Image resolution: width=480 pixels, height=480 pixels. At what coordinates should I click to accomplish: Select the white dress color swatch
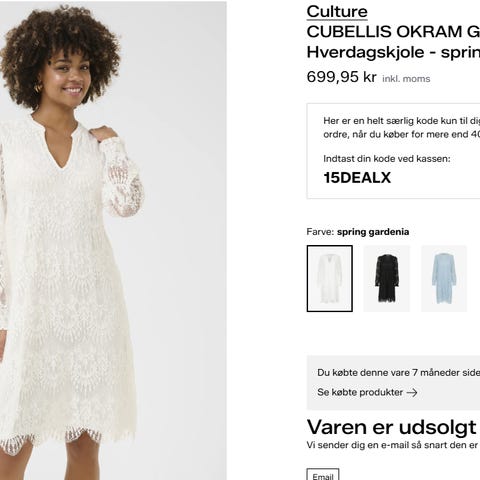(330, 279)
